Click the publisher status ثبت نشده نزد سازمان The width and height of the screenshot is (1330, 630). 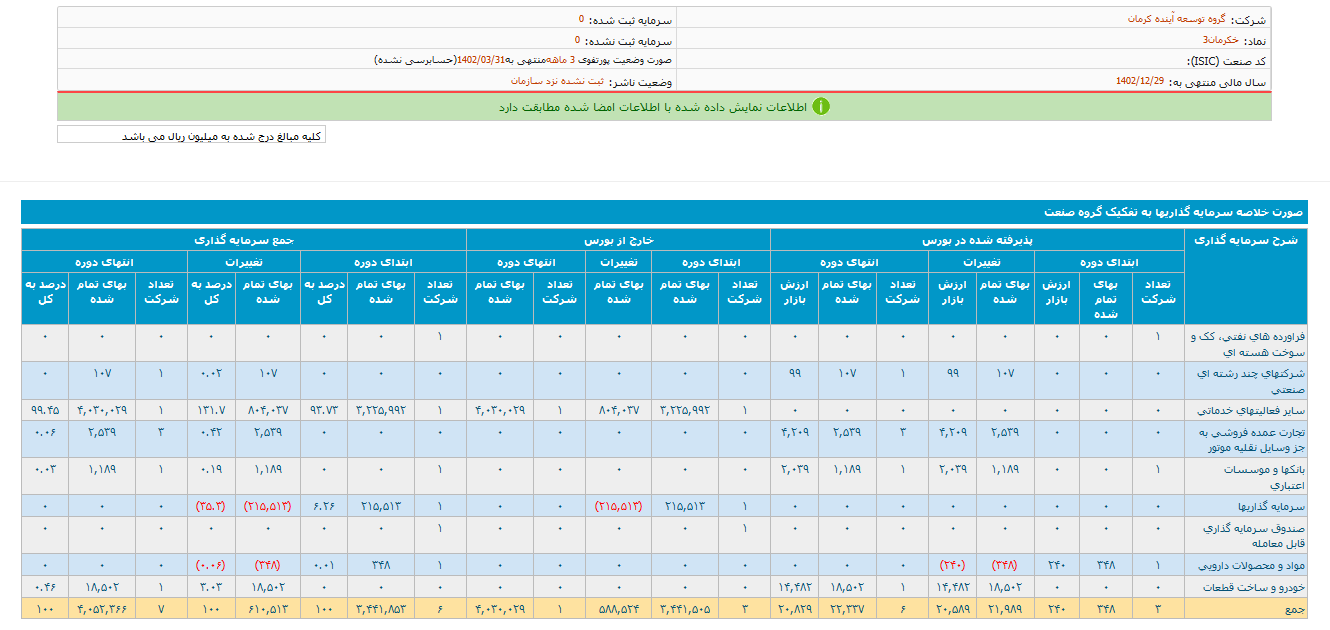557,81
